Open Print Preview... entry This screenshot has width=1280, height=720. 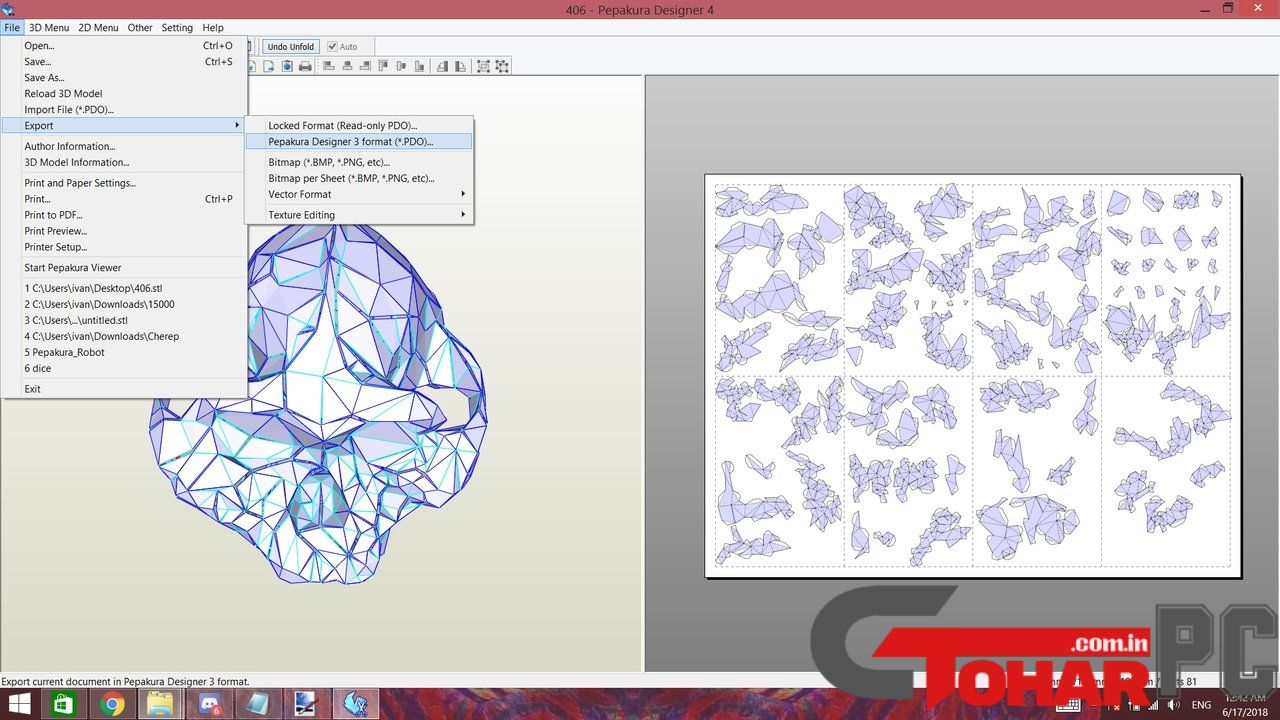124,231
